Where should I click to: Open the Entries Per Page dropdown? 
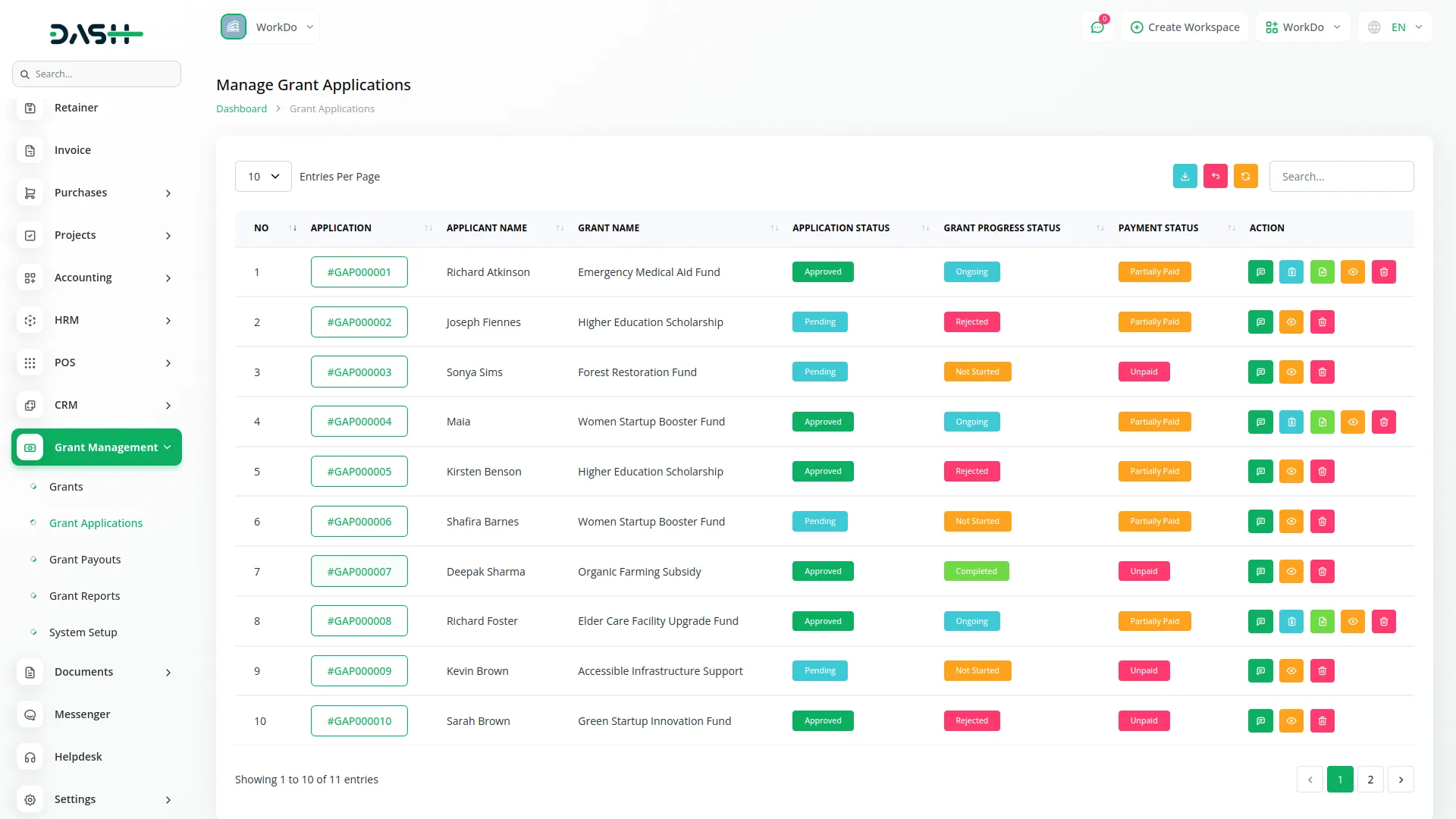pyautogui.click(x=262, y=176)
